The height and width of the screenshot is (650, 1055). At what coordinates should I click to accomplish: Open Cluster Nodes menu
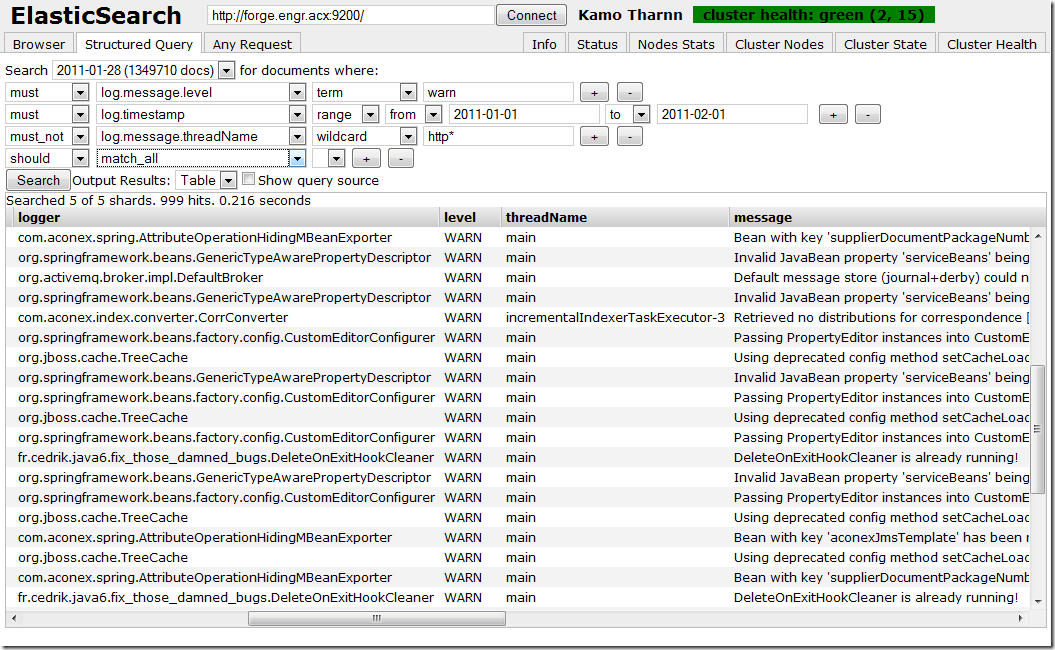tap(779, 44)
